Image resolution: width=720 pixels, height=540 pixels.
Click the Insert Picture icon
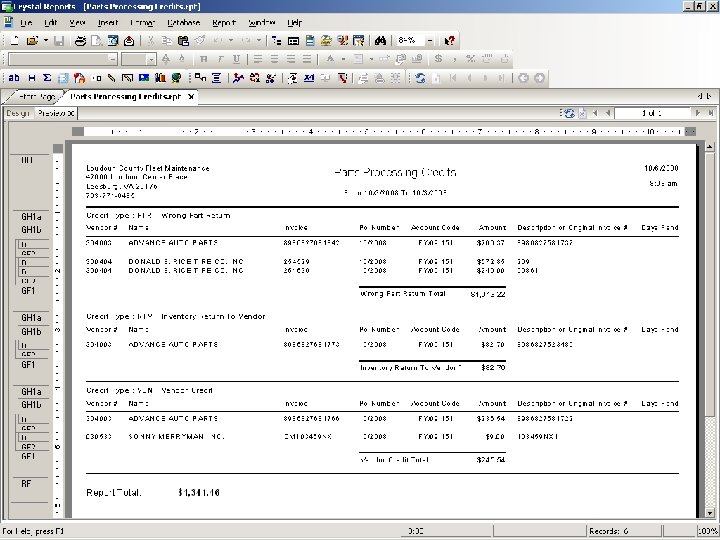144,78
